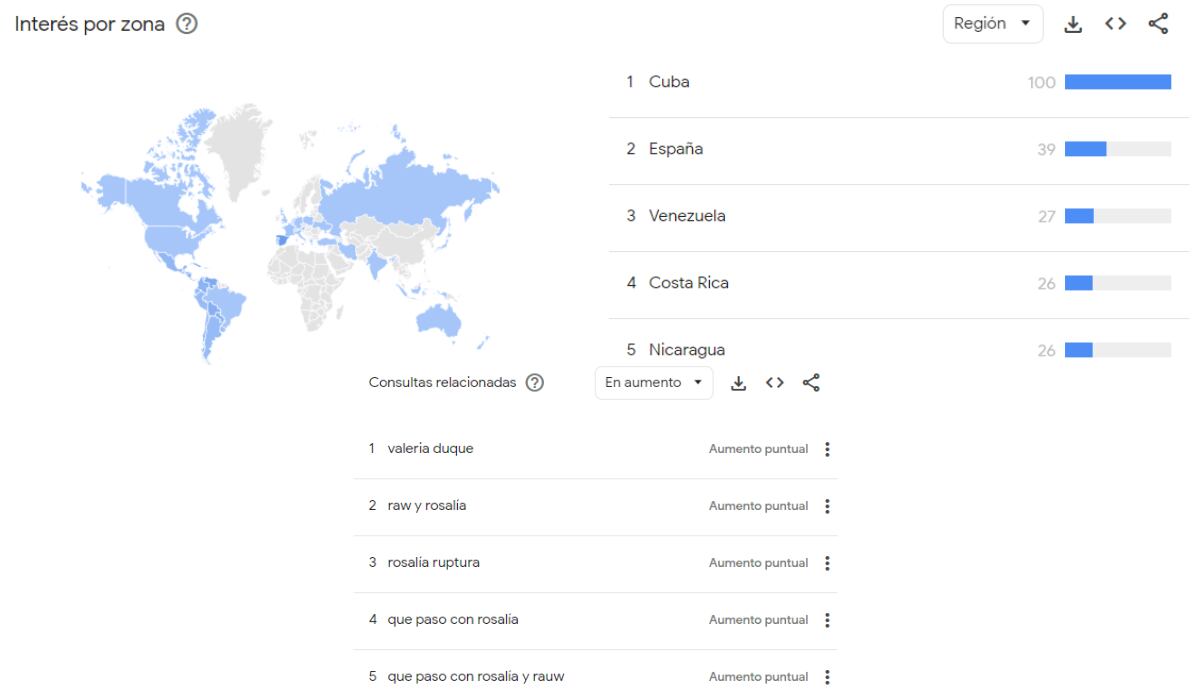Open options menu for 'valeria duque' query
Viewport: 1200px width, 700px height.
(827, 448)
